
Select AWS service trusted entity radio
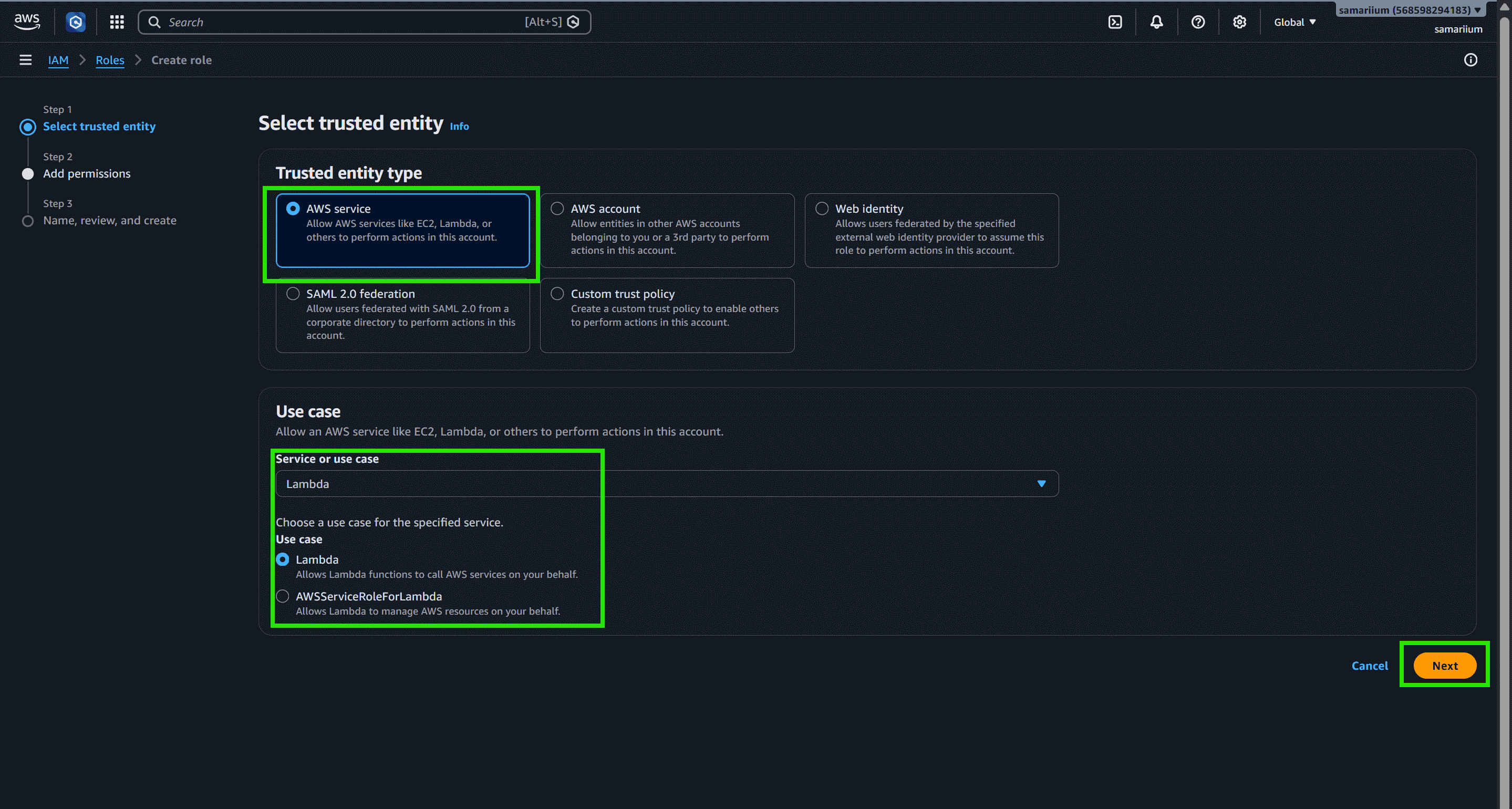coord(293,209)
